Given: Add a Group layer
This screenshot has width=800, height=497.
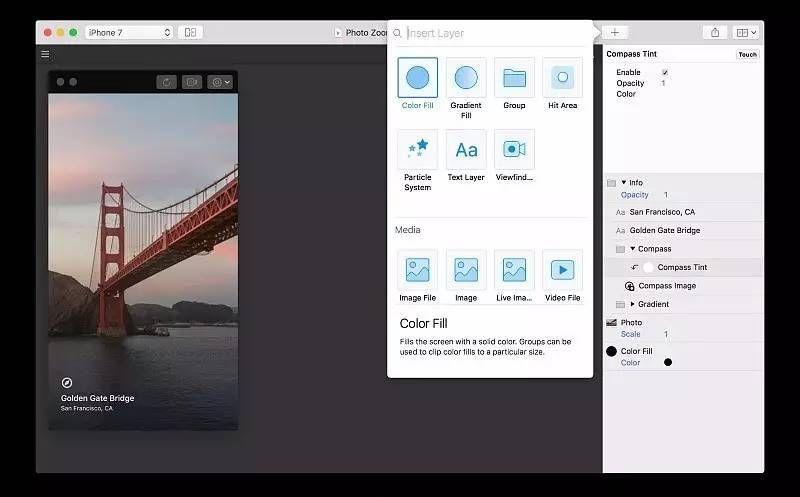Looking at the screenshot, I should (514, 78).
